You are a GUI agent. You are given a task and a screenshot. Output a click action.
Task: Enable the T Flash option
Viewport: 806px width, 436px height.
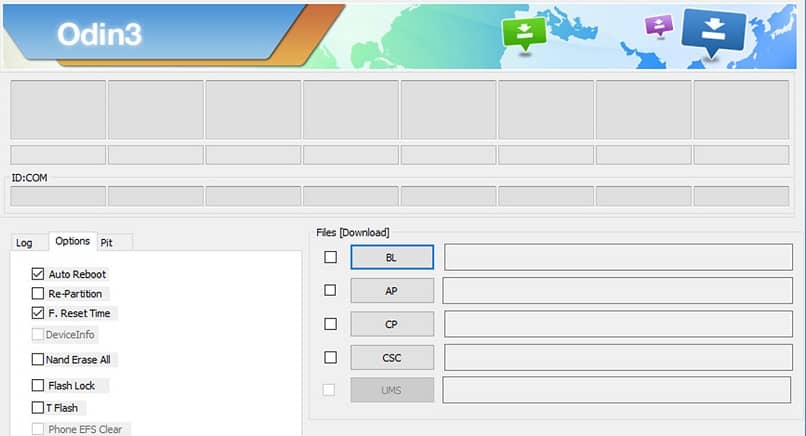(38, 408)
